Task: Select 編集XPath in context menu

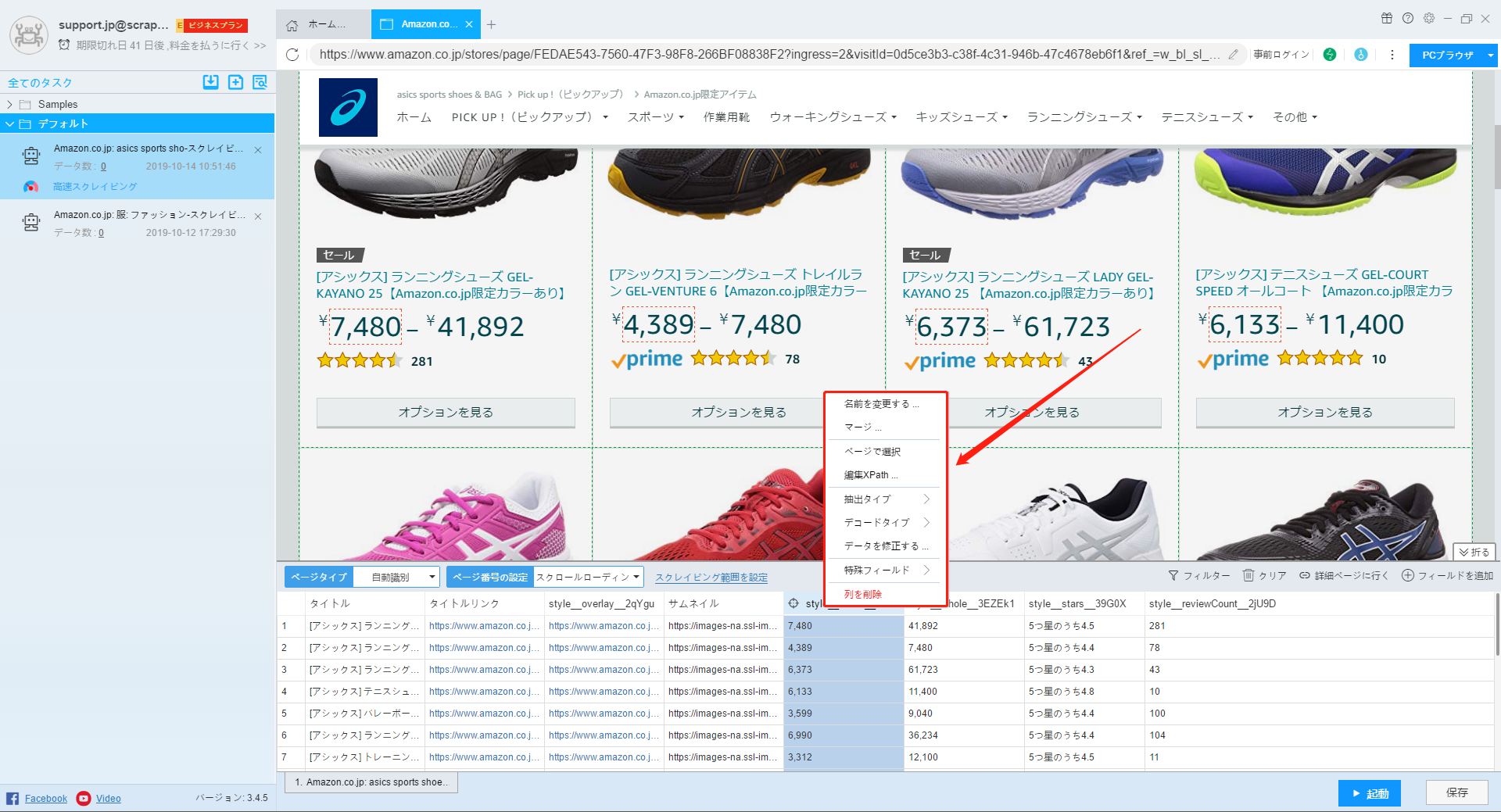Action: pos(886,474)
